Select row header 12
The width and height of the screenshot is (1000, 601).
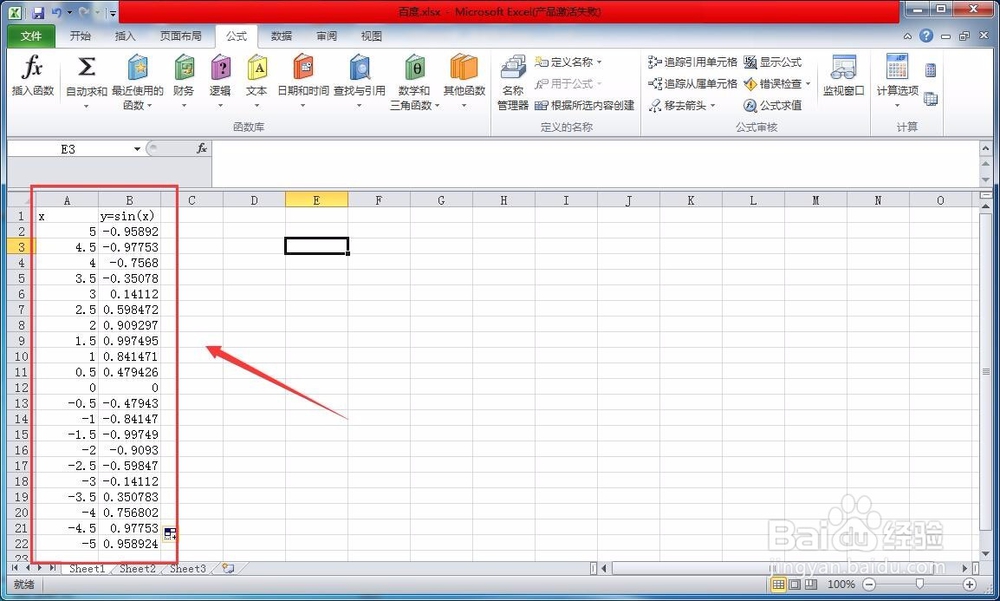click(21, 387)
